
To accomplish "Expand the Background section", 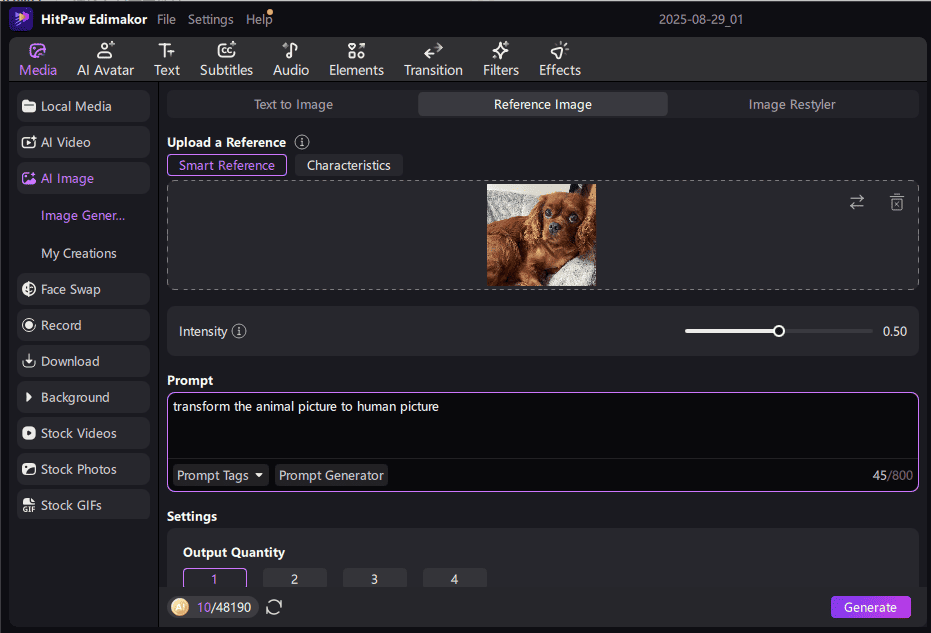I will (x=83, y=397).
